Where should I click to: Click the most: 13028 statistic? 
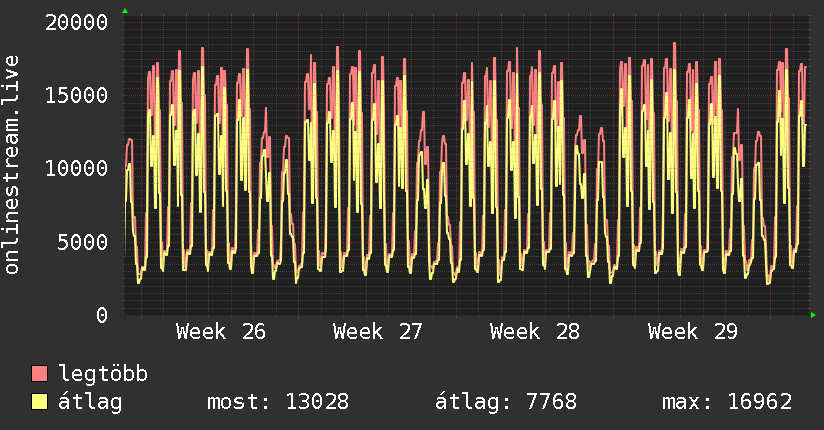[x=278, y=402]
